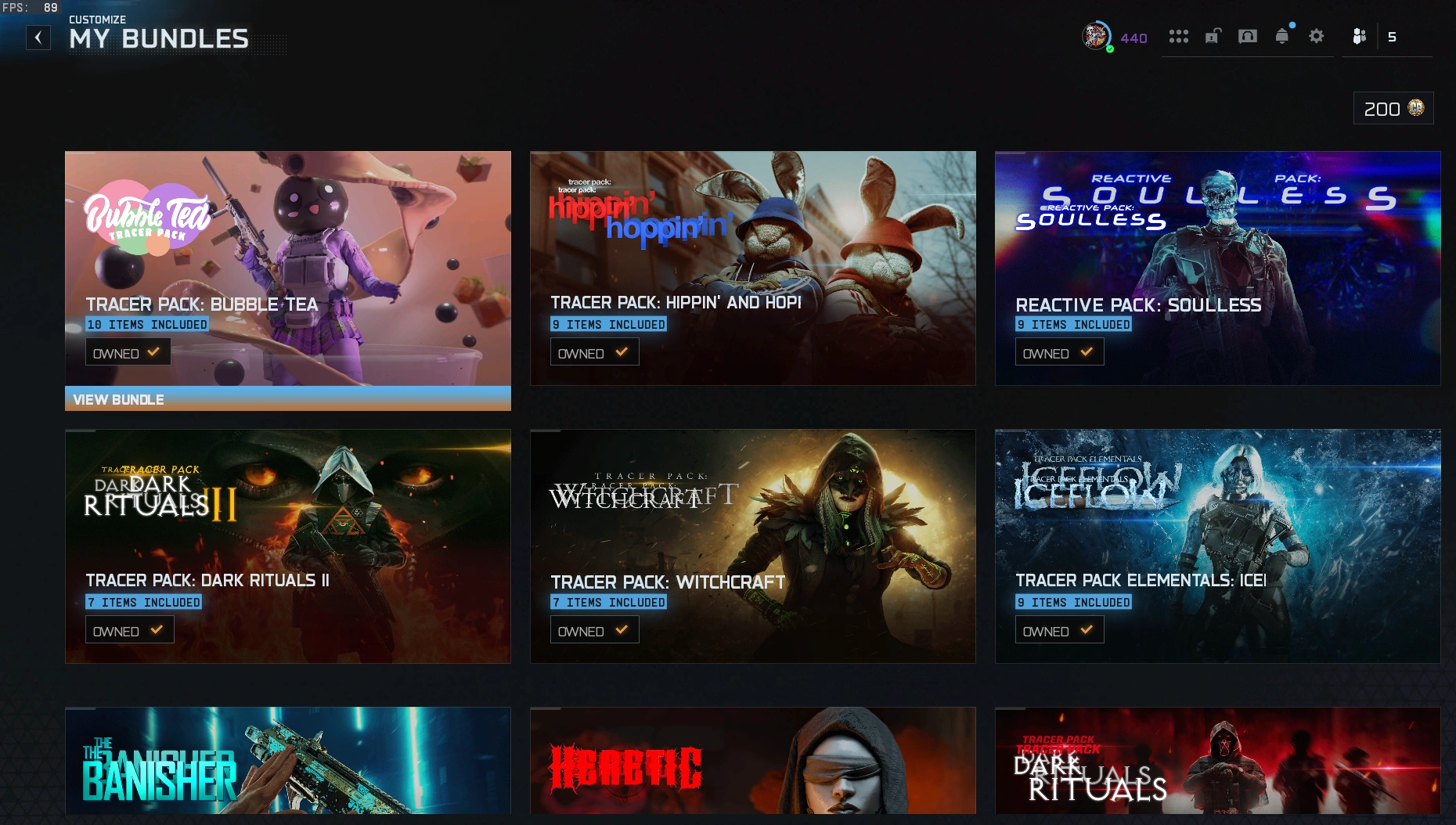The image size is (1456, 825).
Task: Click the 'CUSTOMIZE' breadcrumb label
Action: pyautogui.click(x=97, y=19)
